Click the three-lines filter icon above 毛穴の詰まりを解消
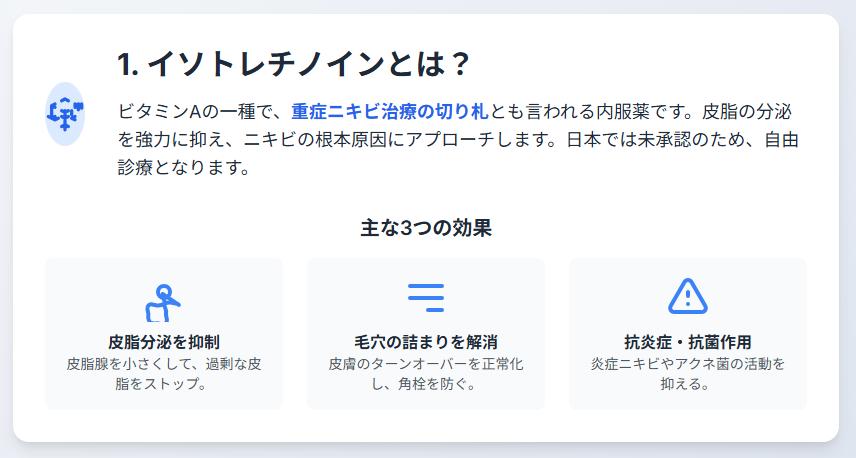This screenshot has width=856, height=458. coord(426,298)
